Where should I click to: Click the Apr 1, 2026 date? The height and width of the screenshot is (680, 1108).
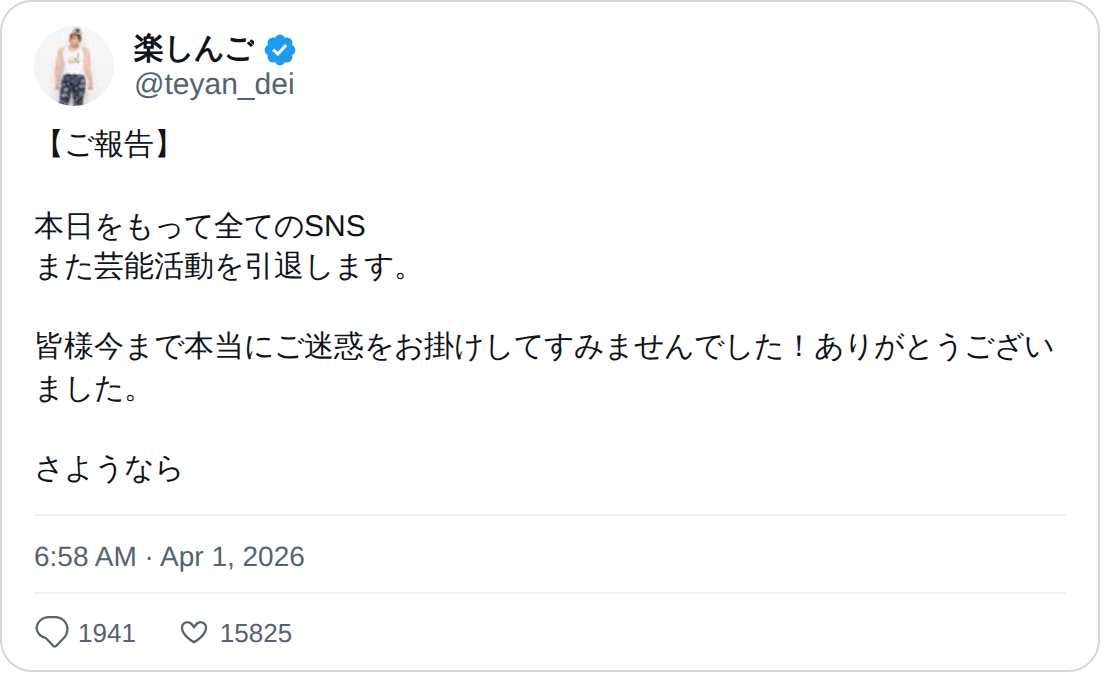pyautogui.click(x=232, y=557)
